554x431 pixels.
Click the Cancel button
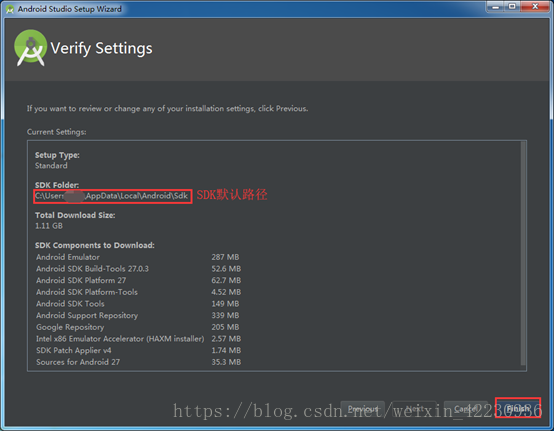[x=466, y=409]
